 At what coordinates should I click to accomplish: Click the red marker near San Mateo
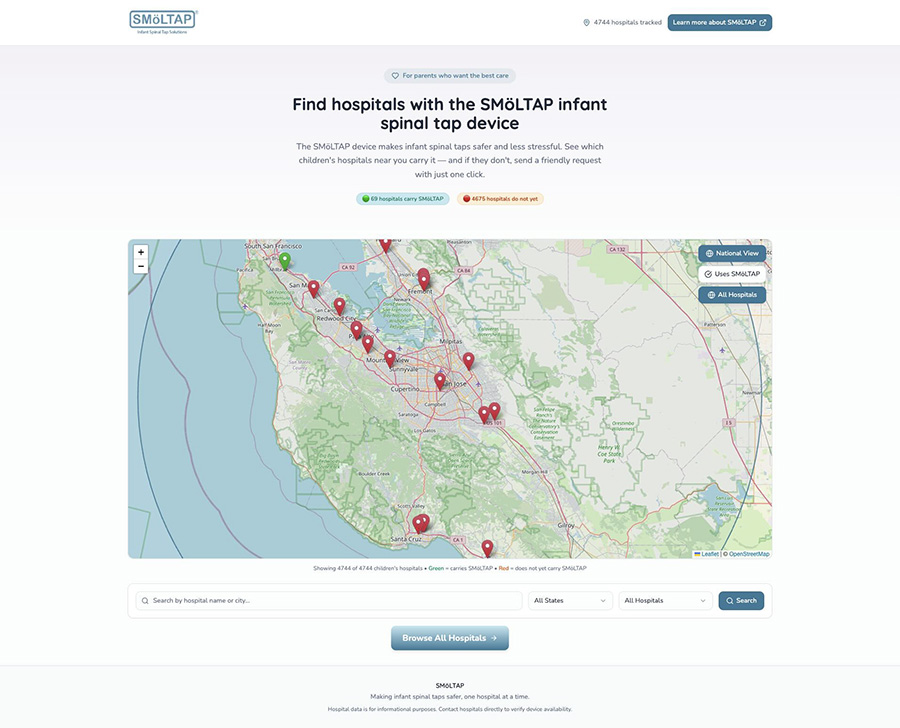pos(313,288)
